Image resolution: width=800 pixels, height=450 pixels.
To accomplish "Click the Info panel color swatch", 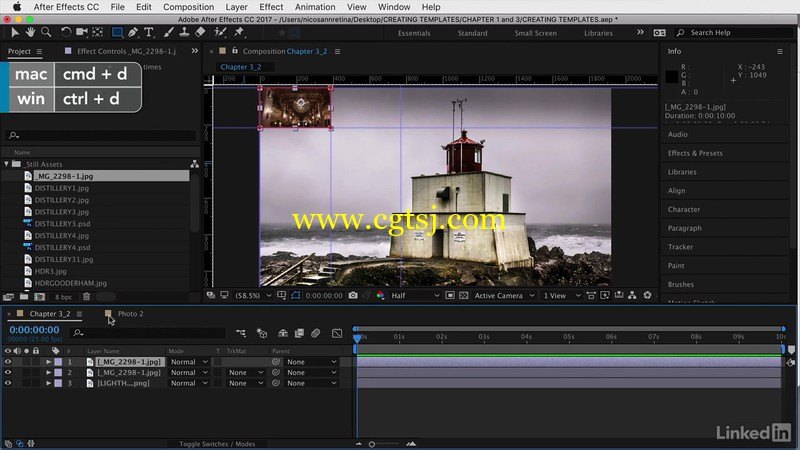I will tap(671, 77).
